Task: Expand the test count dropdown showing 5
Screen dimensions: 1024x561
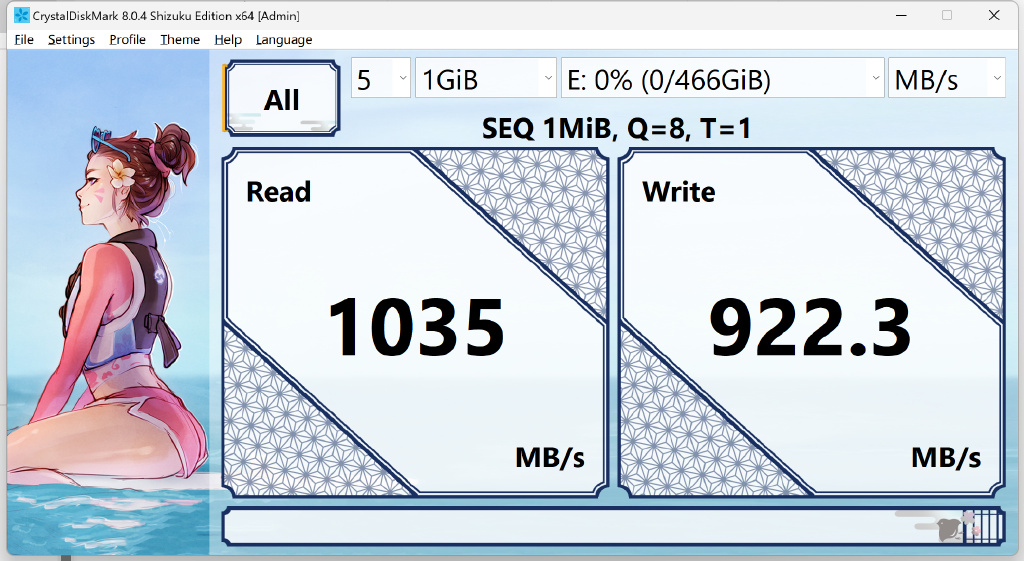Action: 381,78
